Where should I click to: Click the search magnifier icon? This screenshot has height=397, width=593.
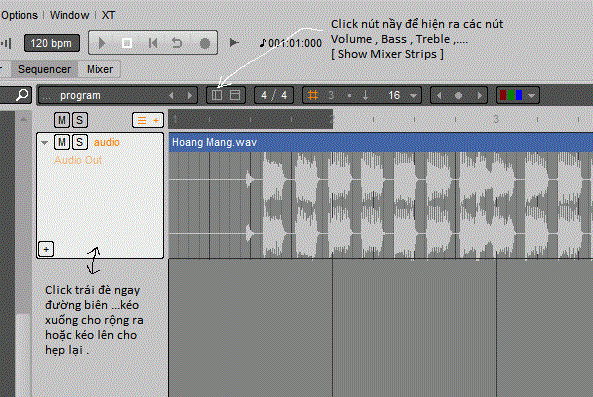(22, 95)
